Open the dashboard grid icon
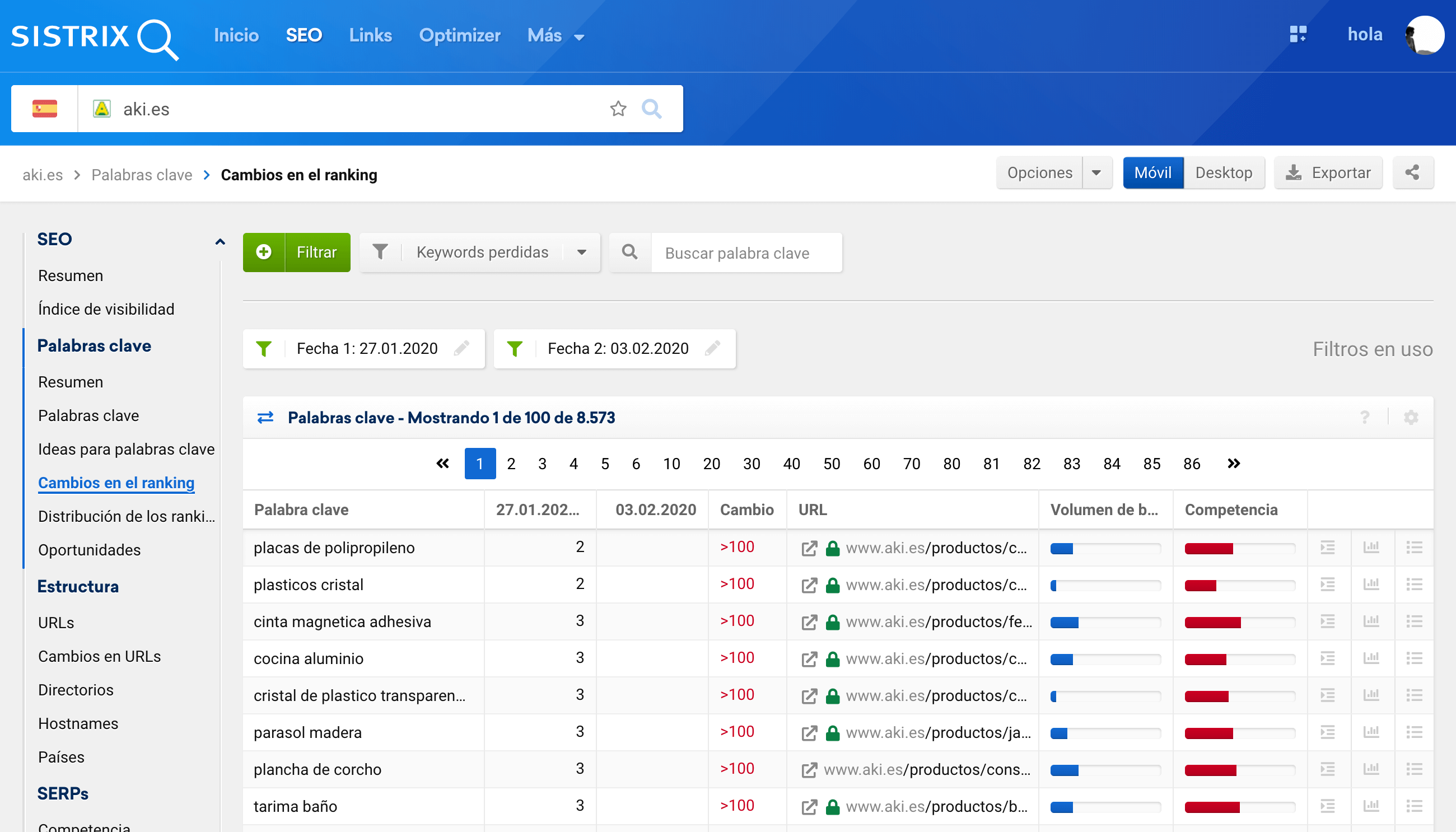Screen dimensions: 1456x832 [x=1298, y=34]
